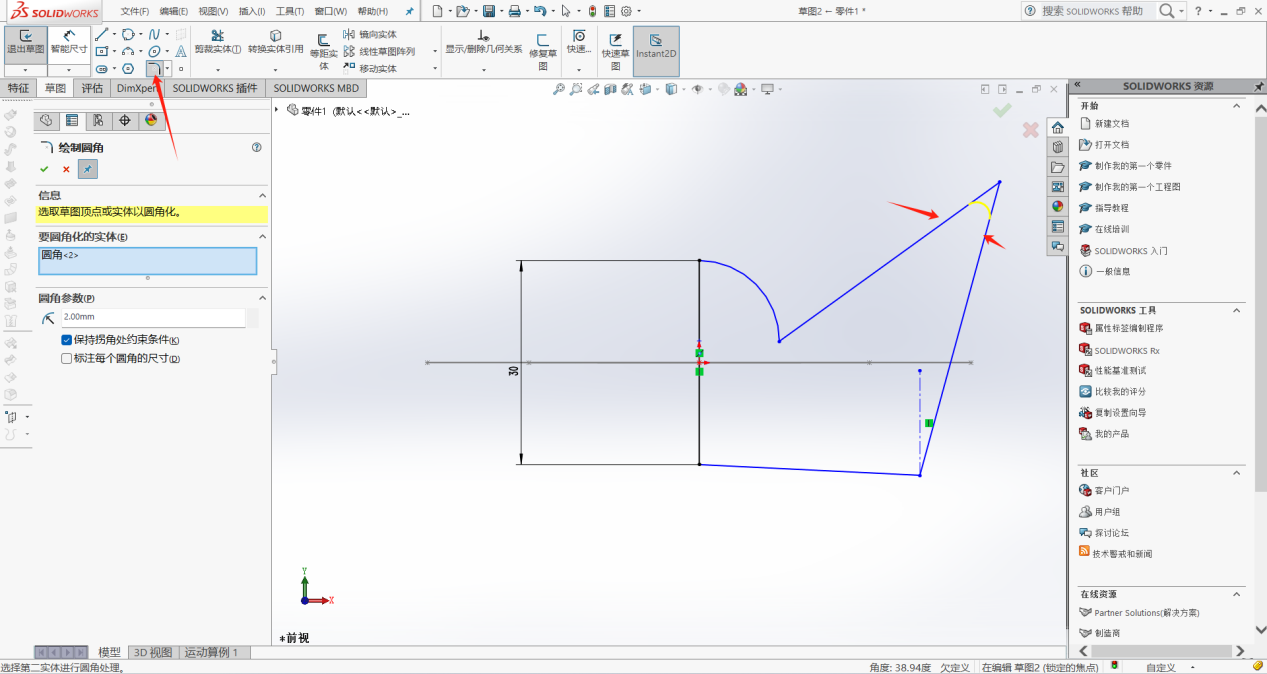
Task: Click Trim Entities (剪裁实体) tool
Action: pos(217,42)
